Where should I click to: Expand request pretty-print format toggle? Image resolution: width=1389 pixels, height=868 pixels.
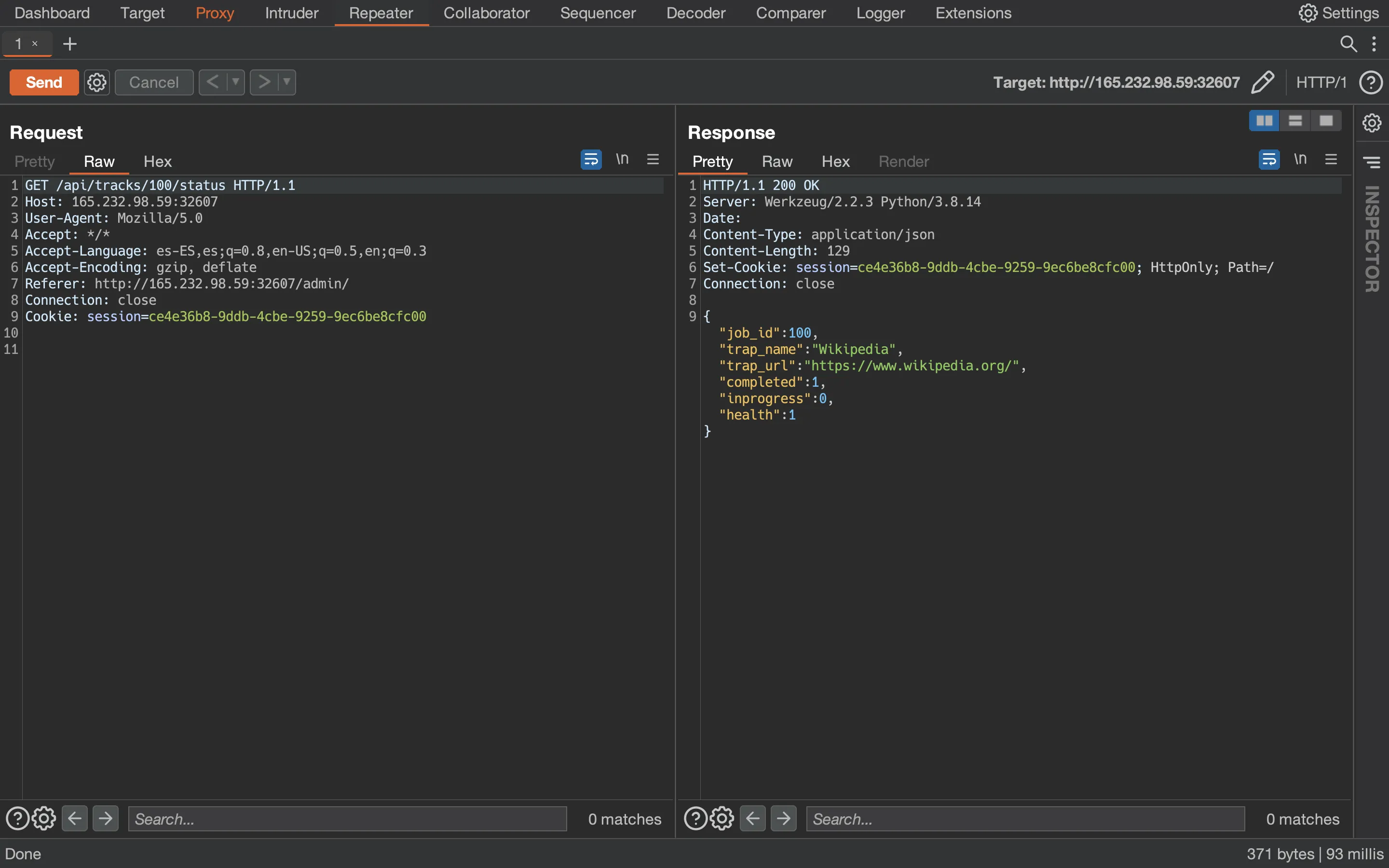point(591,159)
